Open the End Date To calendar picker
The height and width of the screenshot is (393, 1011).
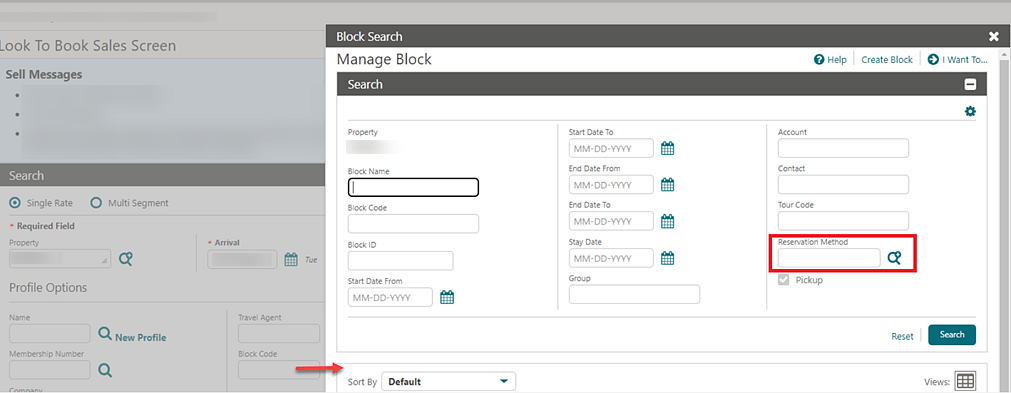(x=667, y=222)
